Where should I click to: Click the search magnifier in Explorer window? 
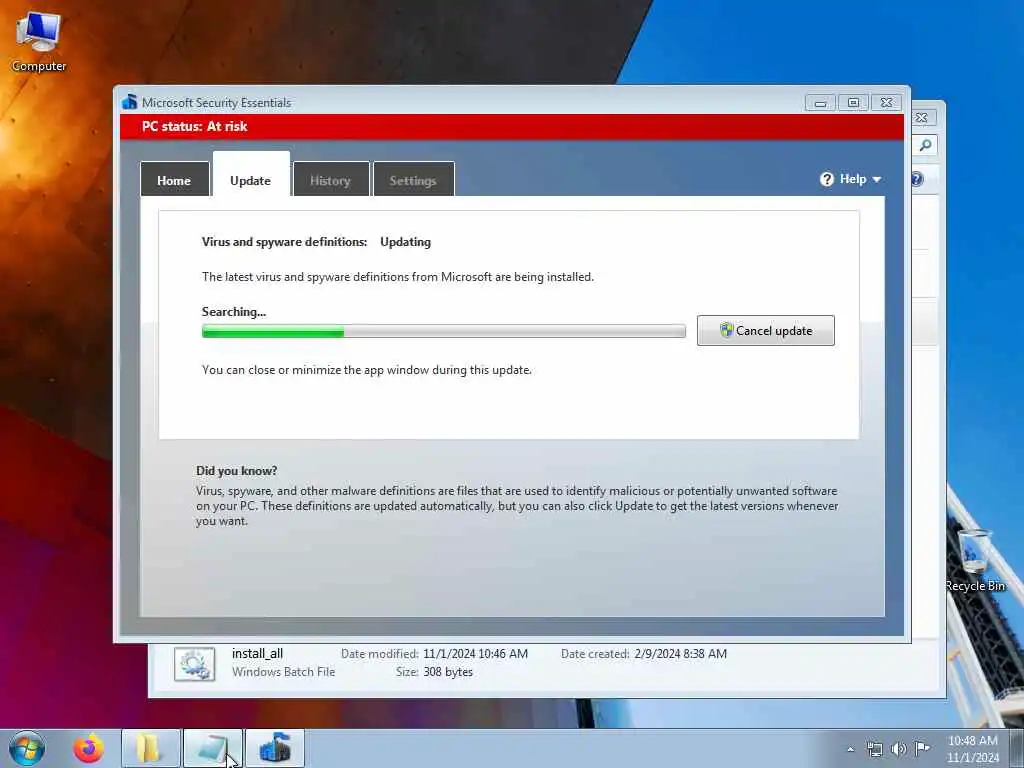925,145
